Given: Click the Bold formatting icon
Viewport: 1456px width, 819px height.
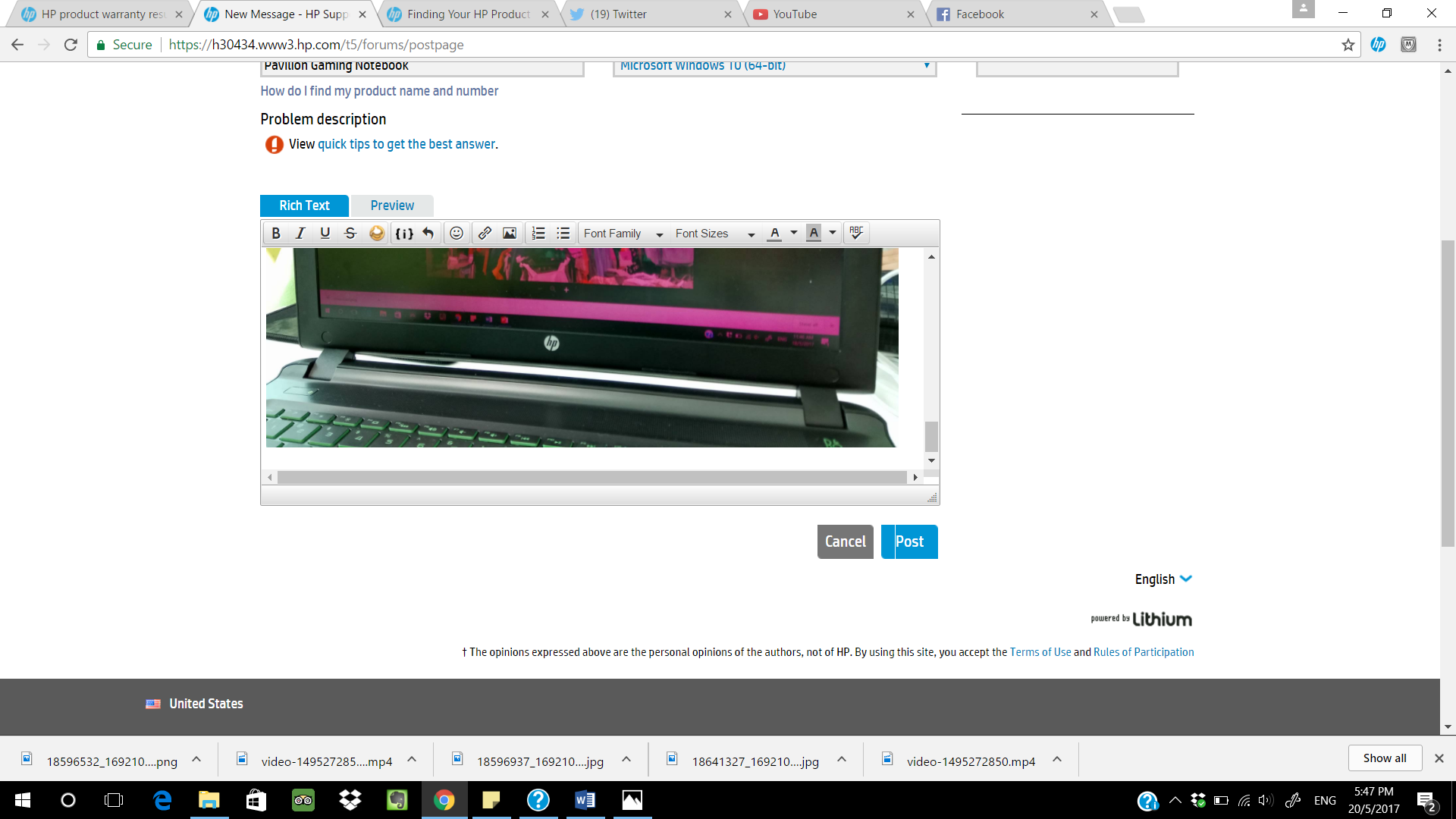Looking at the screenshot, I should [x=275, y=233].
